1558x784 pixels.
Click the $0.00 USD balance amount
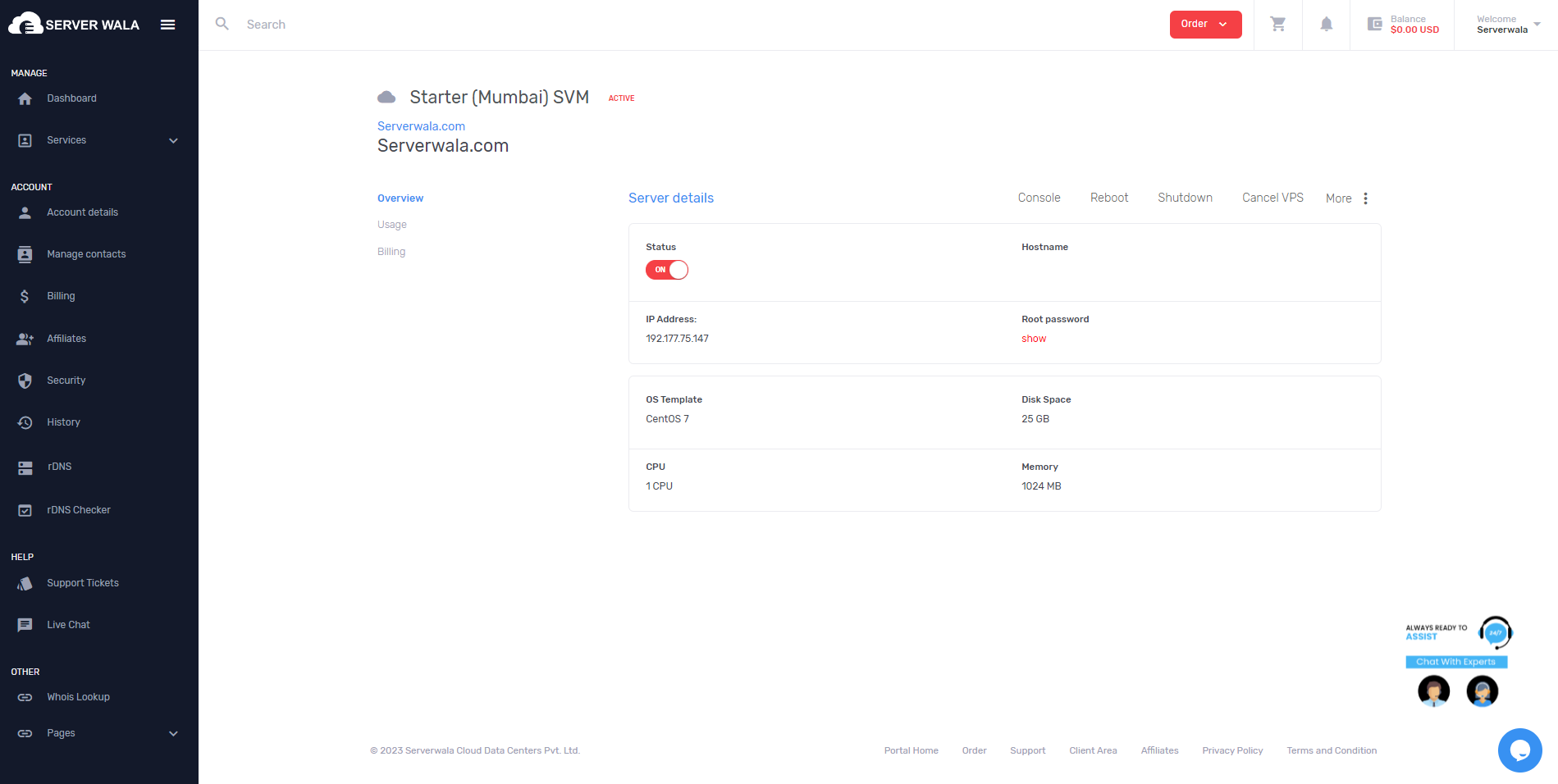coord(1414,30)
